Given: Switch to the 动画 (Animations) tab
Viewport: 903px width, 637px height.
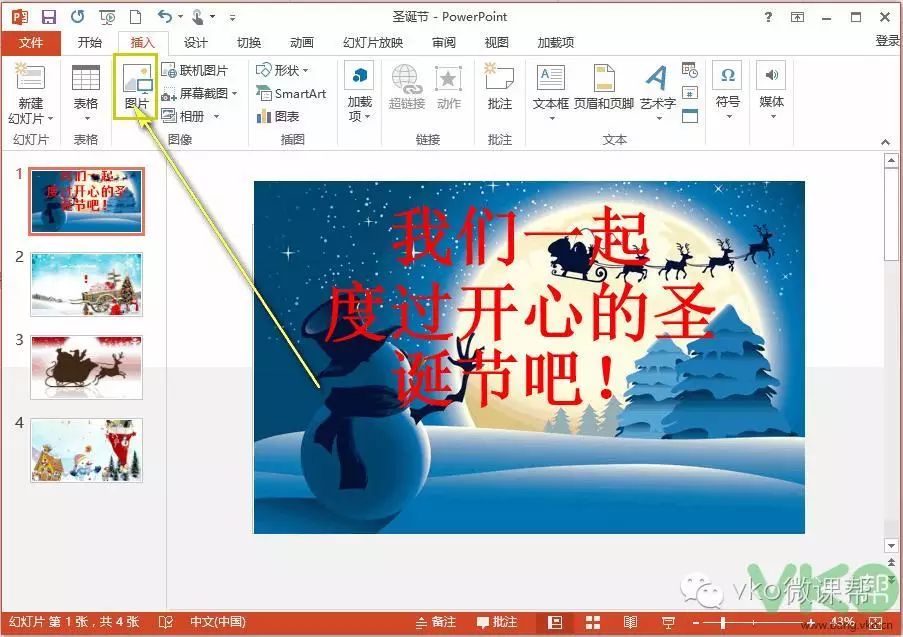Looking at the screenshot, I should click(301, 42).
